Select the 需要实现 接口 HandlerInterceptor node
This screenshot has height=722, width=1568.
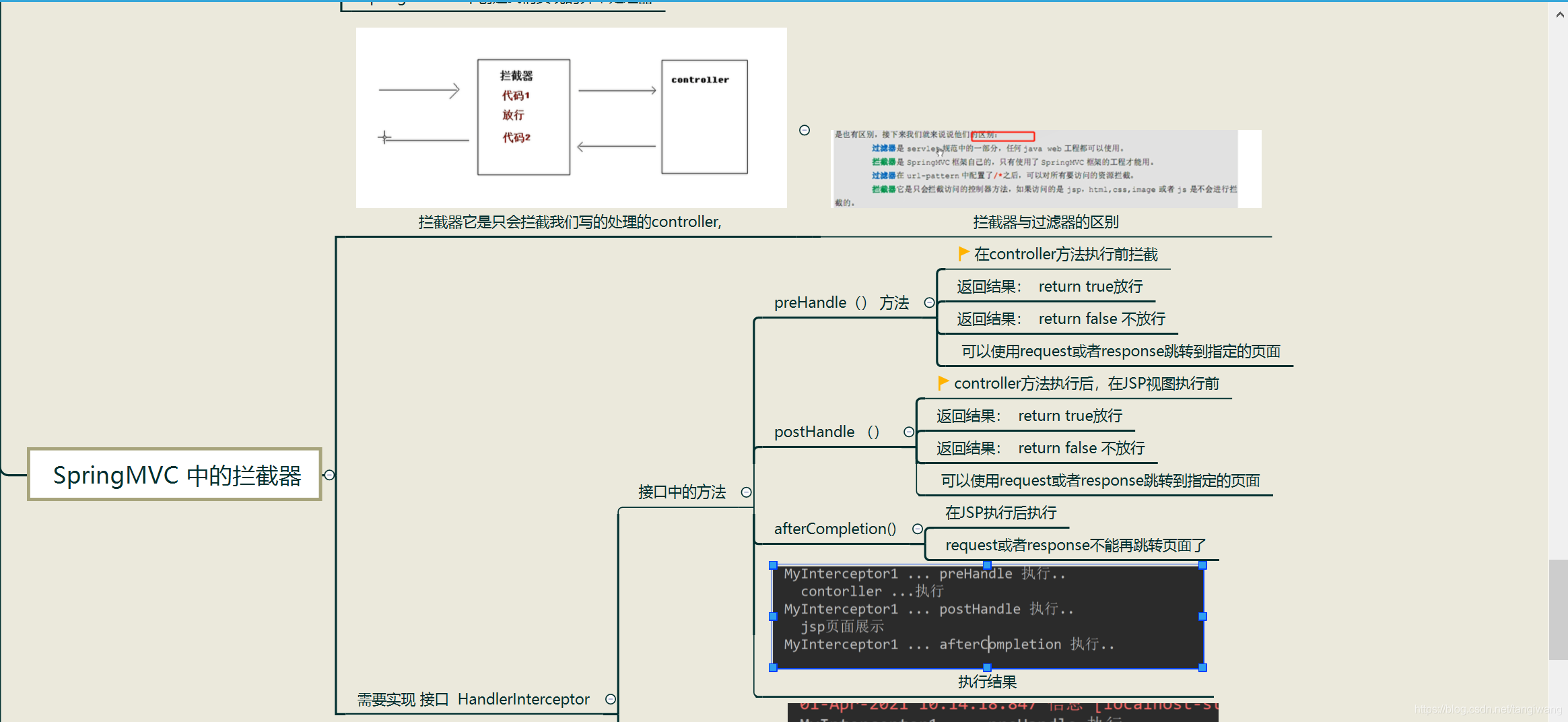[473, 699]
